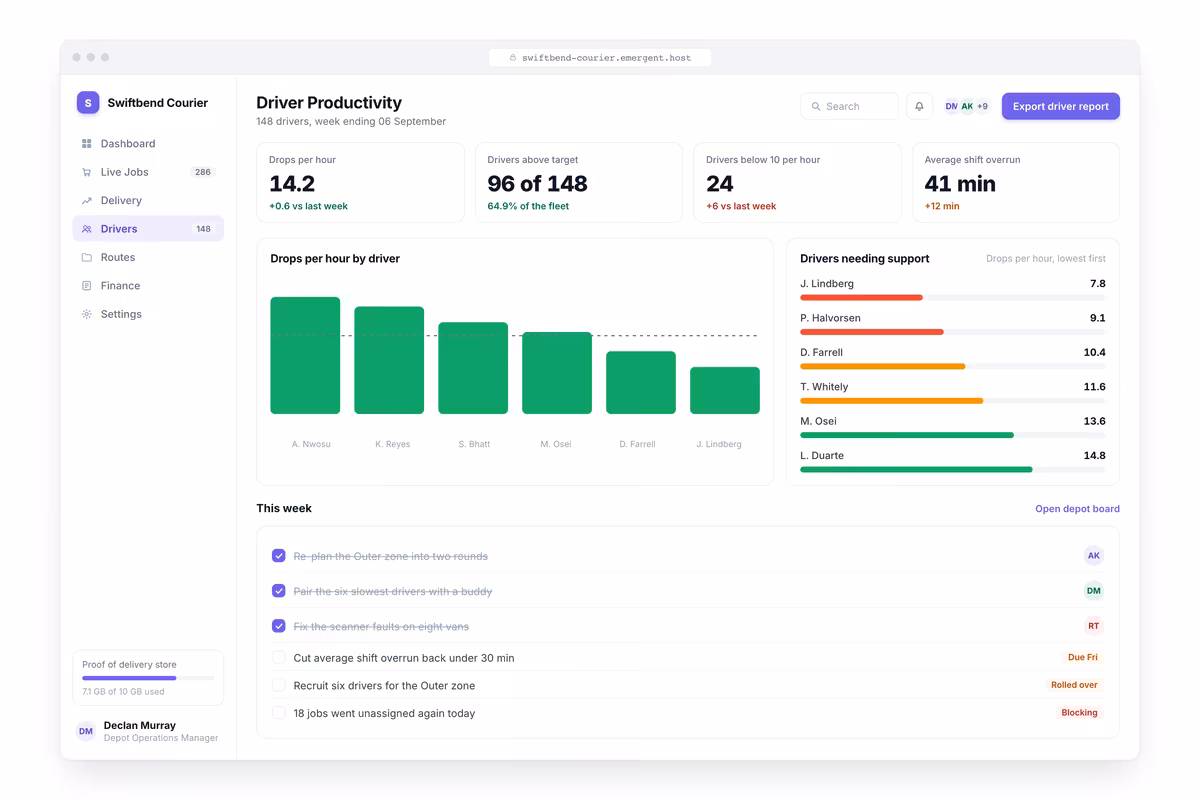The width and height of the screenshot is (1200, 800).
Task: Open the Finance page
Action: [x=148, y=286]
